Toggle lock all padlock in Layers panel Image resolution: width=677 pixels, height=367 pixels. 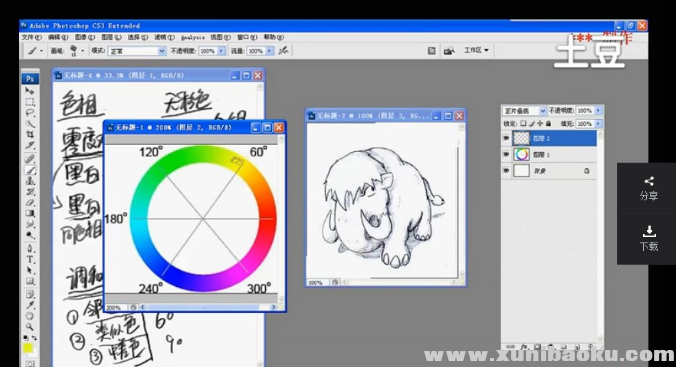[x=548, y=123]
